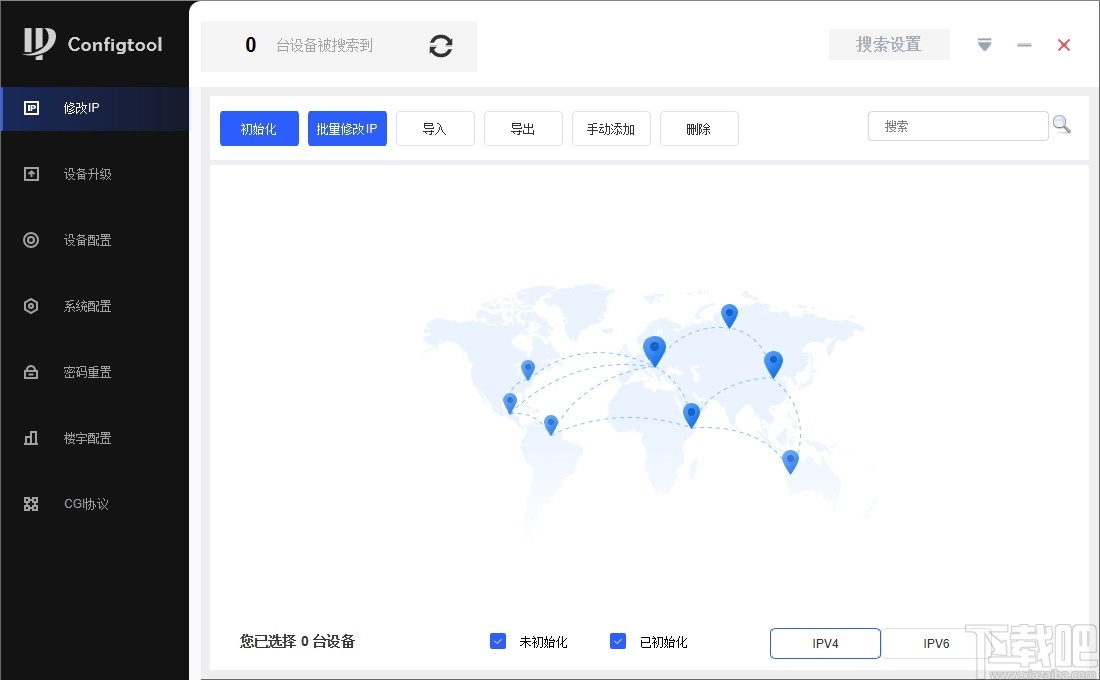The height and width of the screenshot is (680, 1100).
Task: Select the IPV4 tab
Action: 825,644
